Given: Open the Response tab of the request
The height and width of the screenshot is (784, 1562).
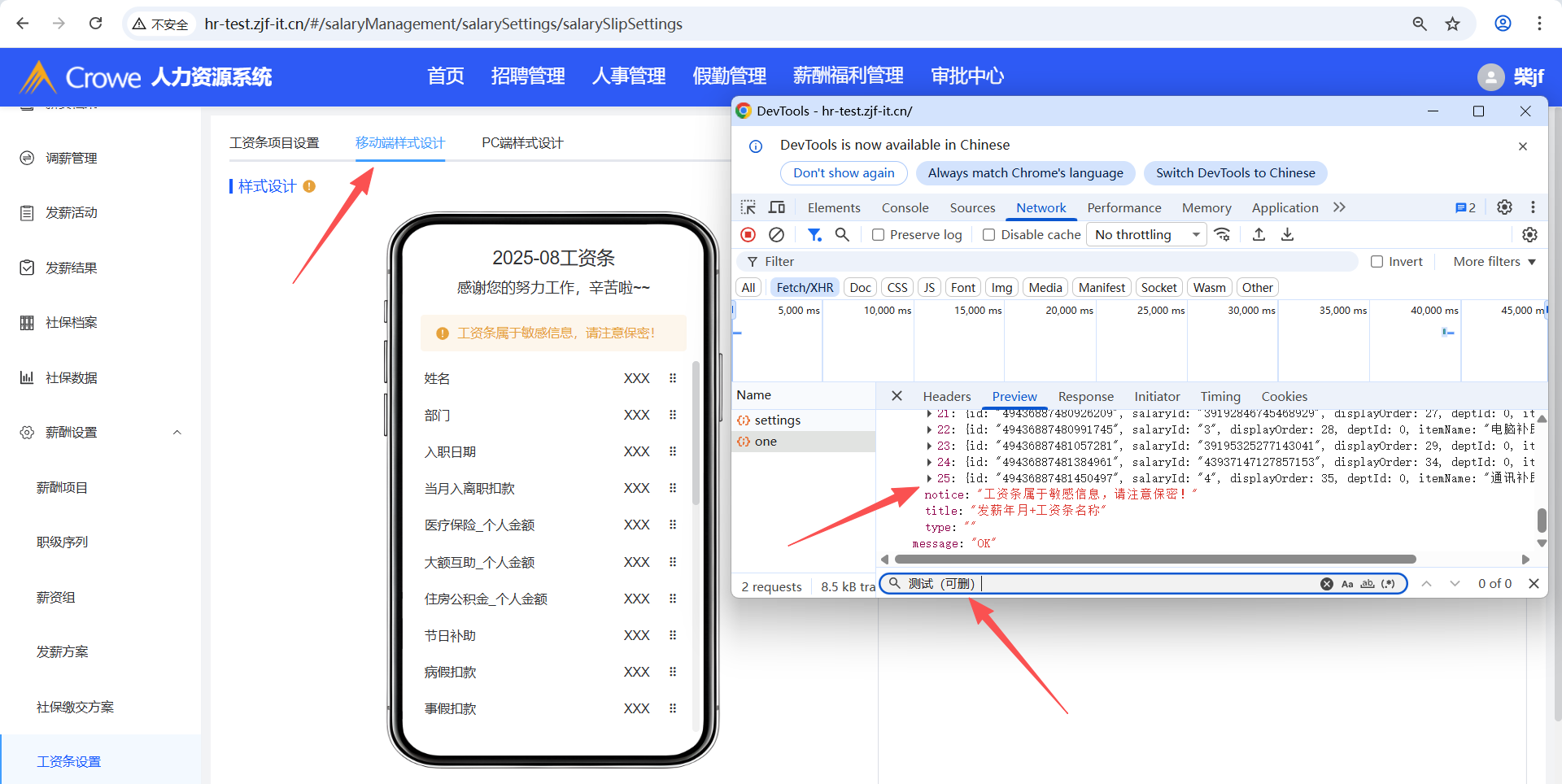Looking at the screenshot, I should (1085, 396).
